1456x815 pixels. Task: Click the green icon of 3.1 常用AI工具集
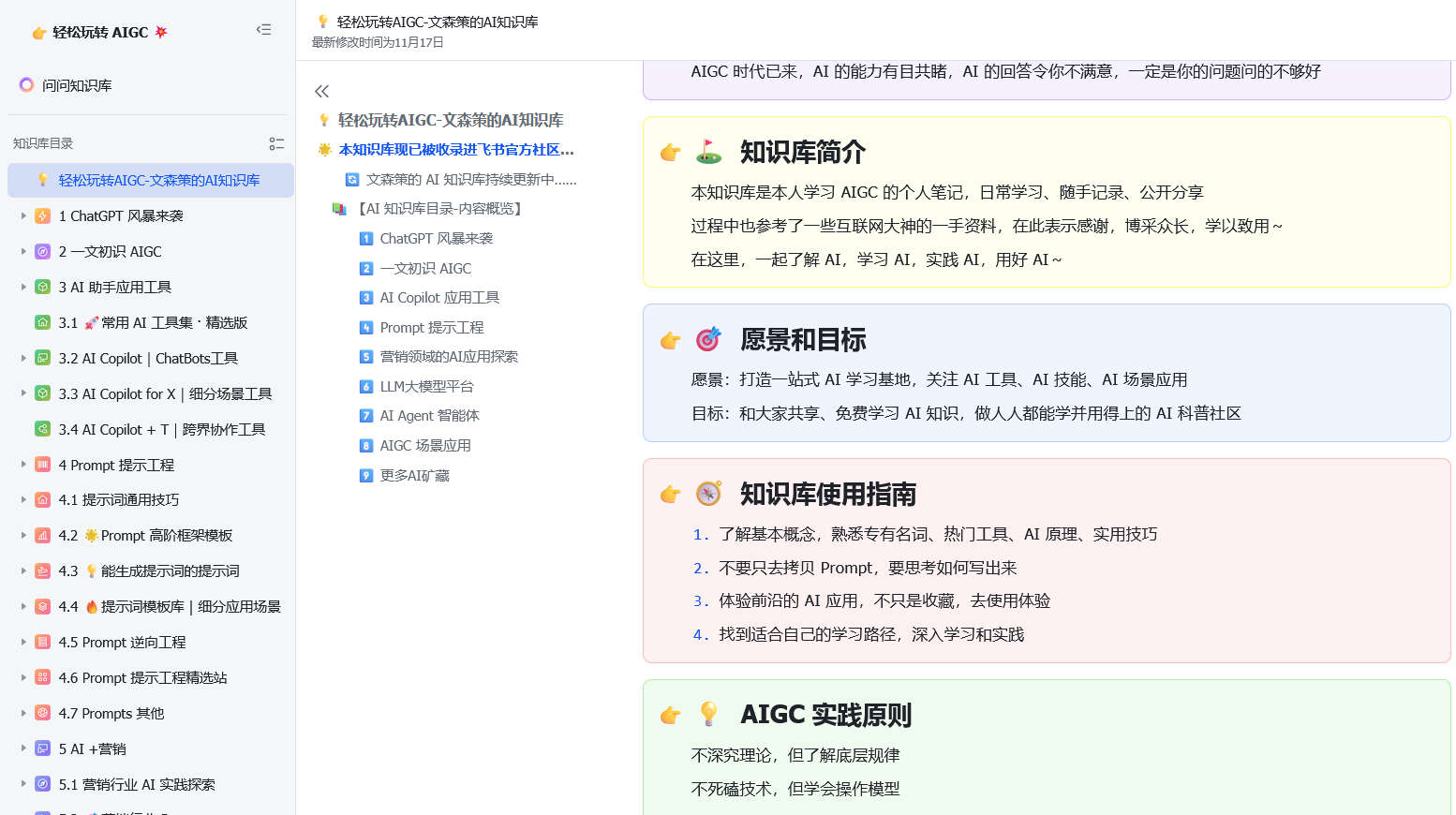42,322
